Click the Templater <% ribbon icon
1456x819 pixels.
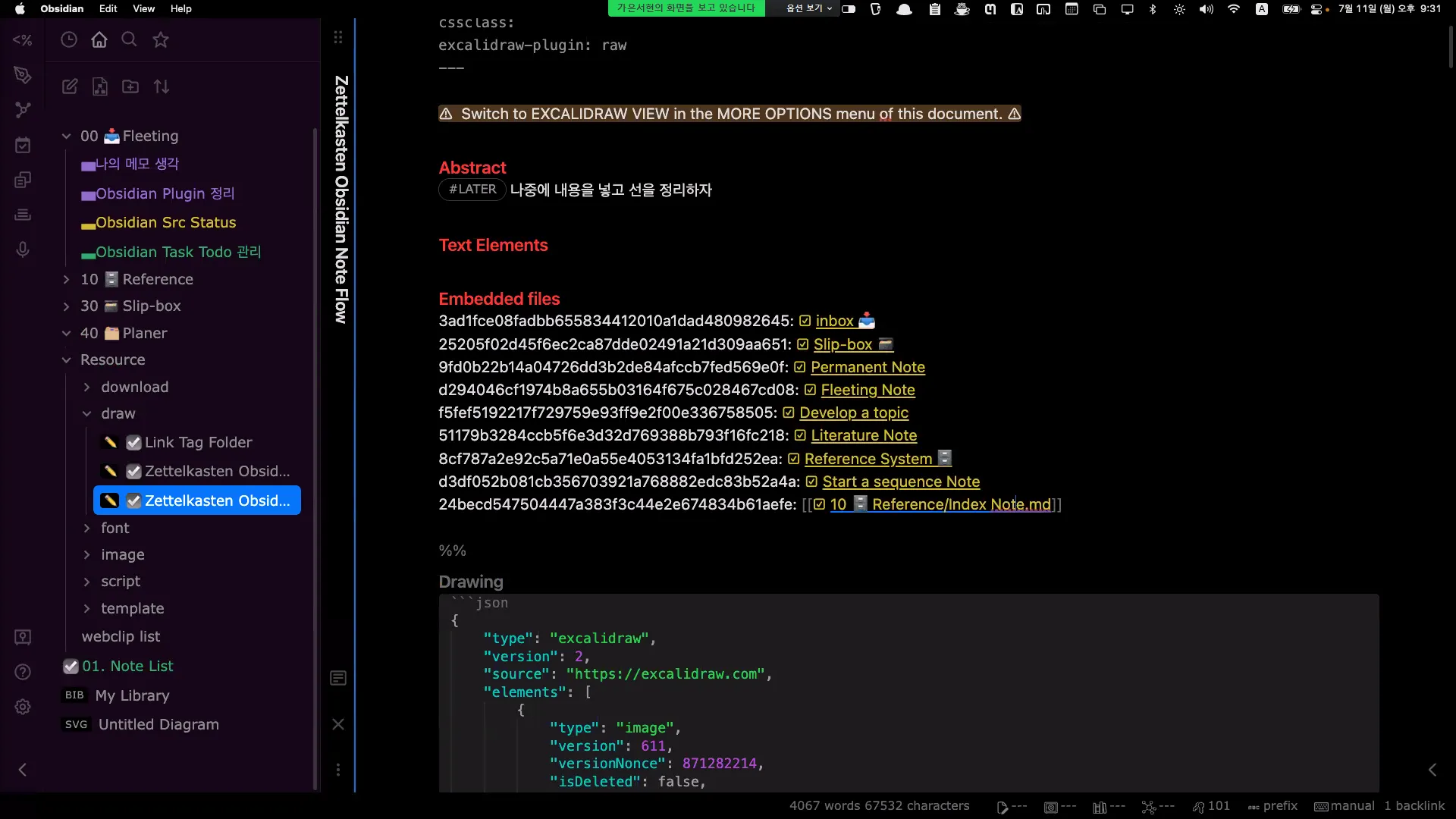point(23,40)
